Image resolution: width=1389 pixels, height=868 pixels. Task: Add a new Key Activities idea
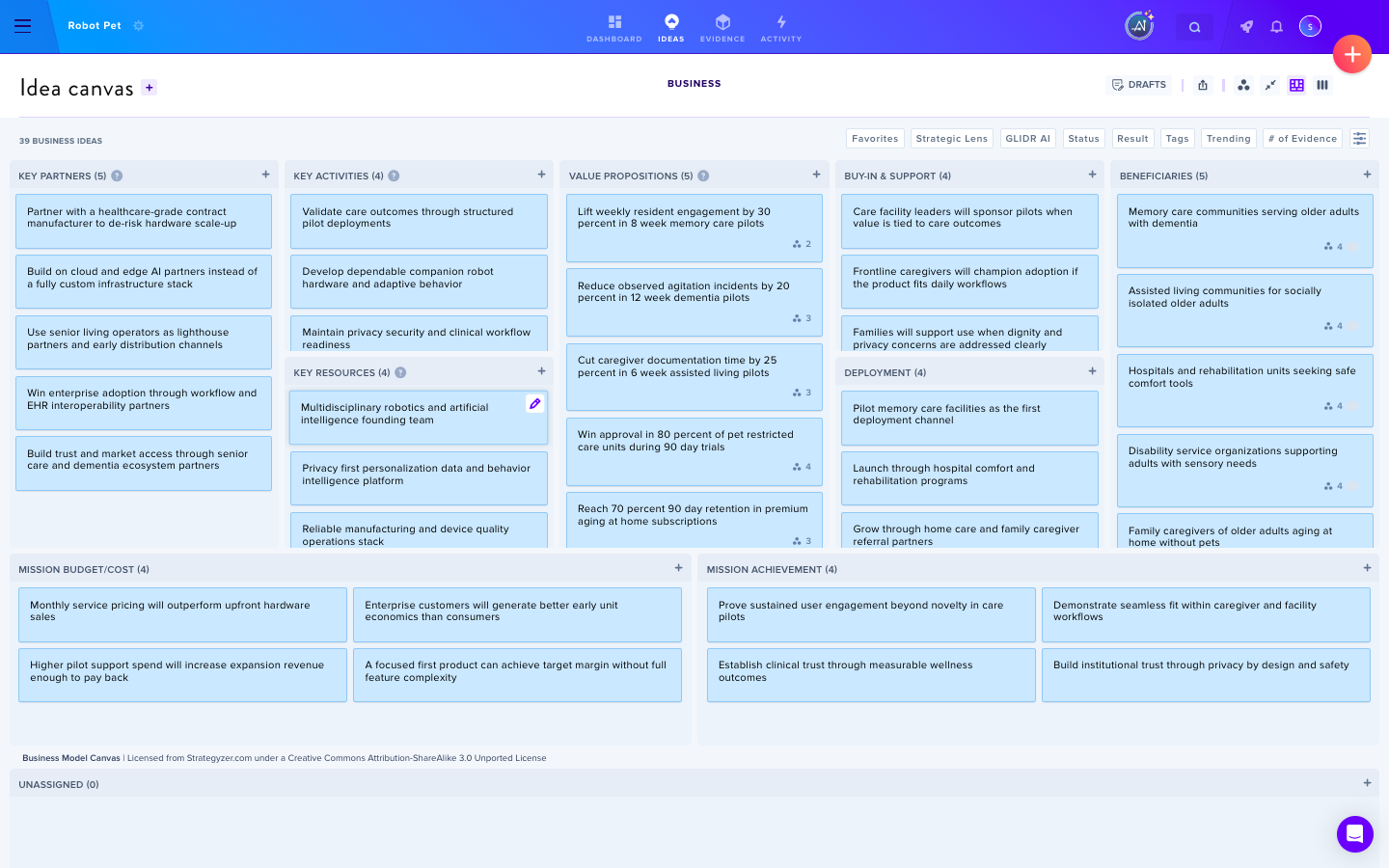541,175
